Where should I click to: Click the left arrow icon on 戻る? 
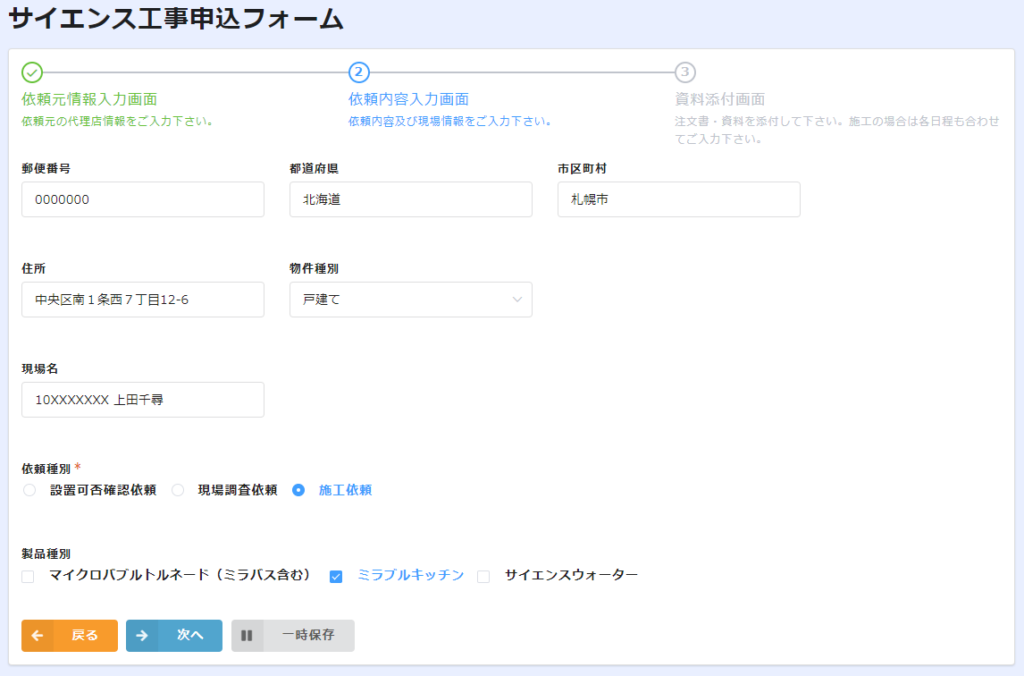click(x=38, y=635)
